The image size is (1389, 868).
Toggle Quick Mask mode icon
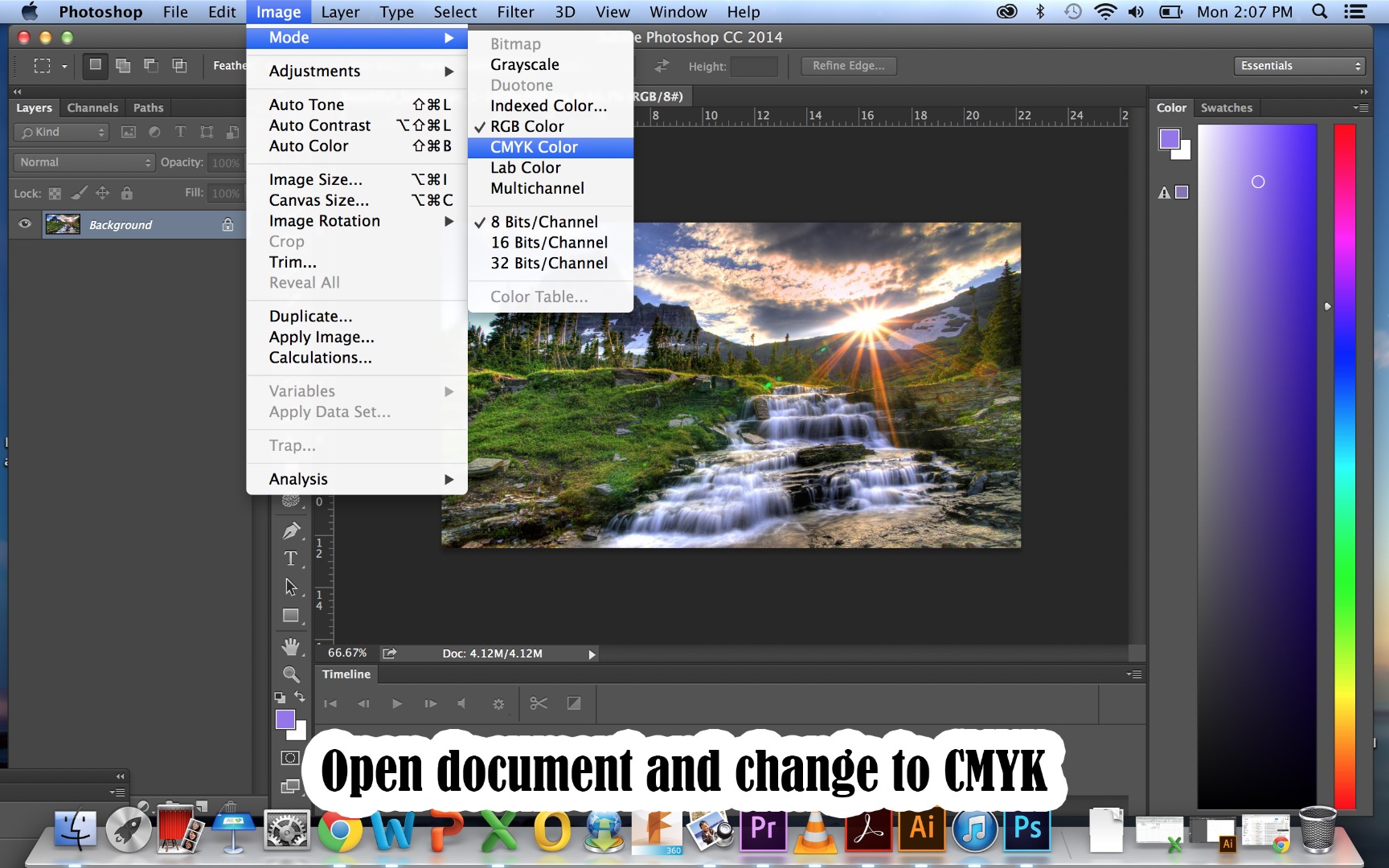[290, 758]
